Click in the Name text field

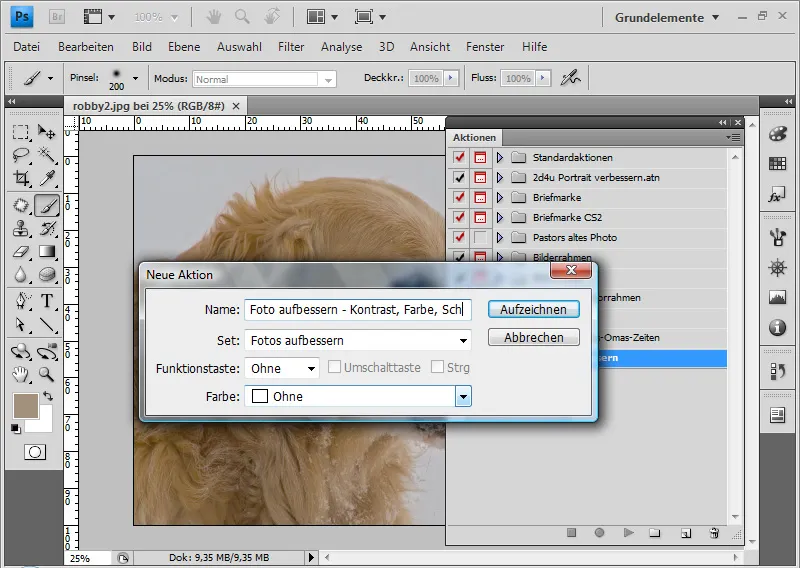358,310
